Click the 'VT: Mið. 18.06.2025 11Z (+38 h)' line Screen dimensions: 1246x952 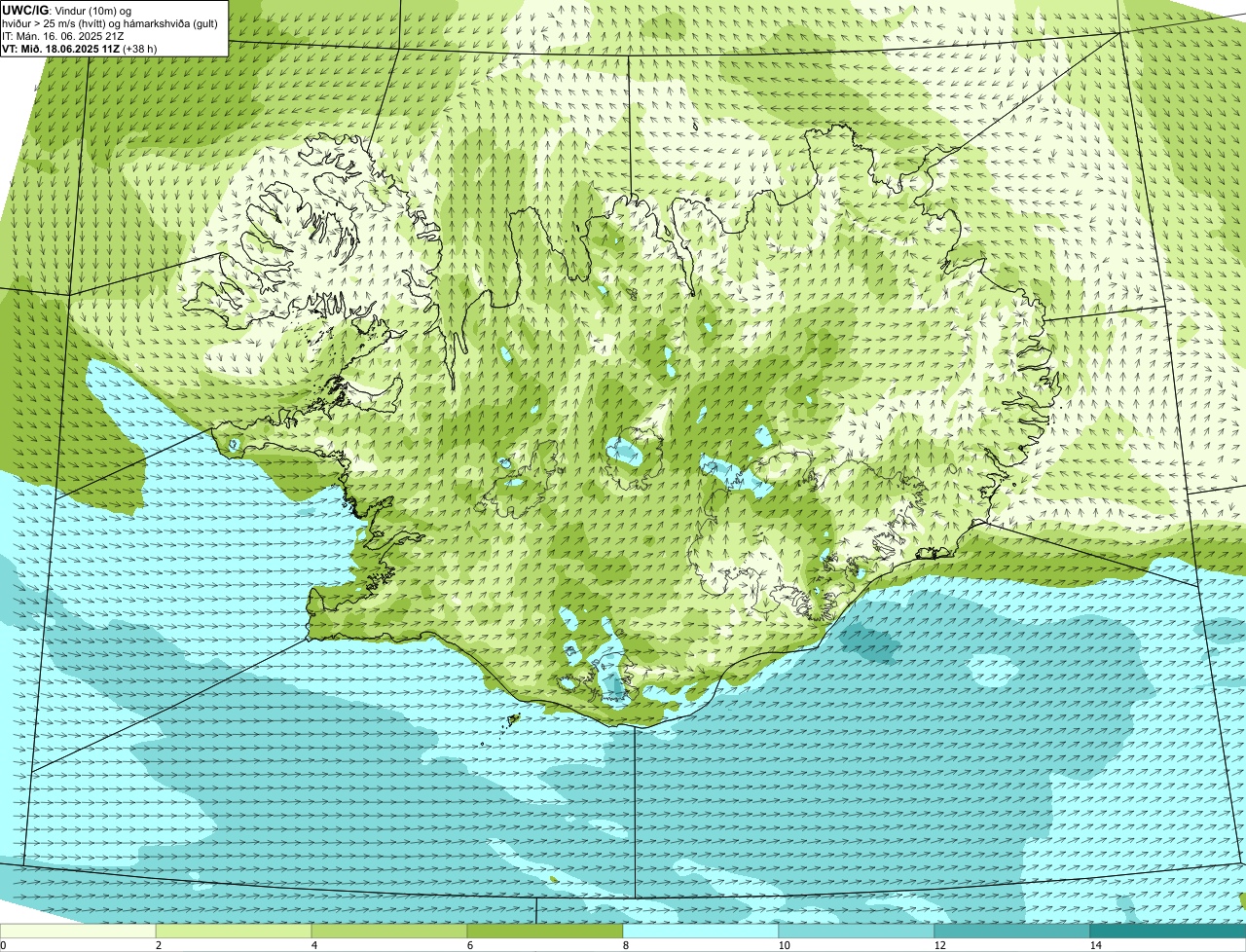80,49
